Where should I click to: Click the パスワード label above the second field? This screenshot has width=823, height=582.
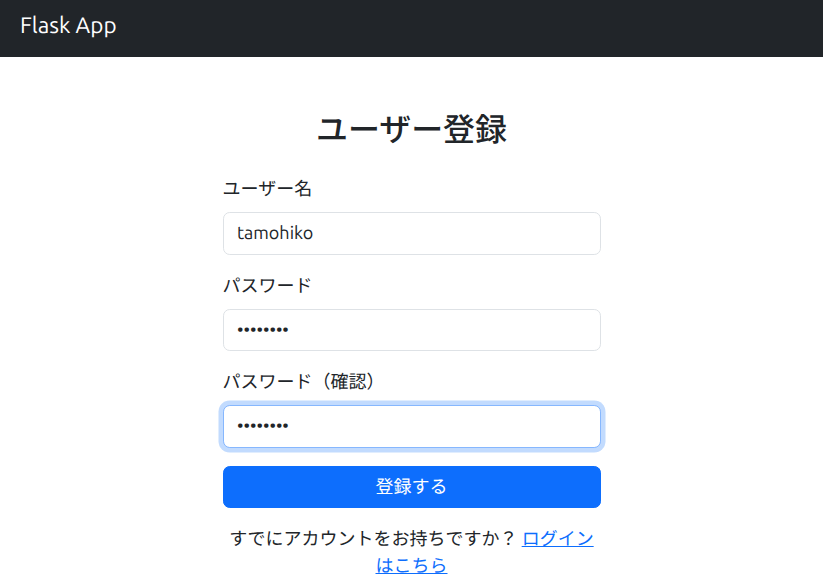(267, 285)
